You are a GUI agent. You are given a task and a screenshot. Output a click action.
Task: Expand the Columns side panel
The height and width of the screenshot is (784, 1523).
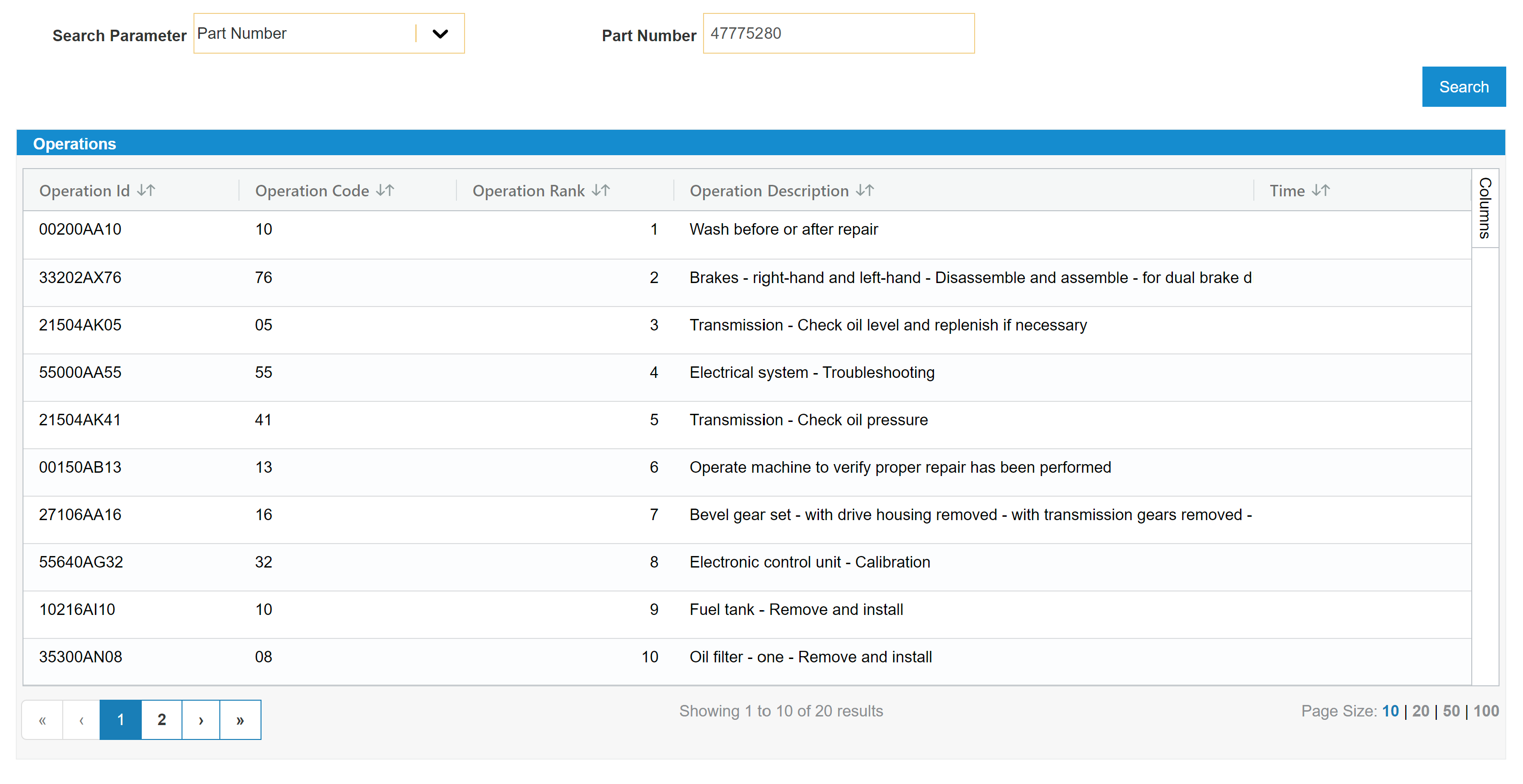(x=1485, y=208)
